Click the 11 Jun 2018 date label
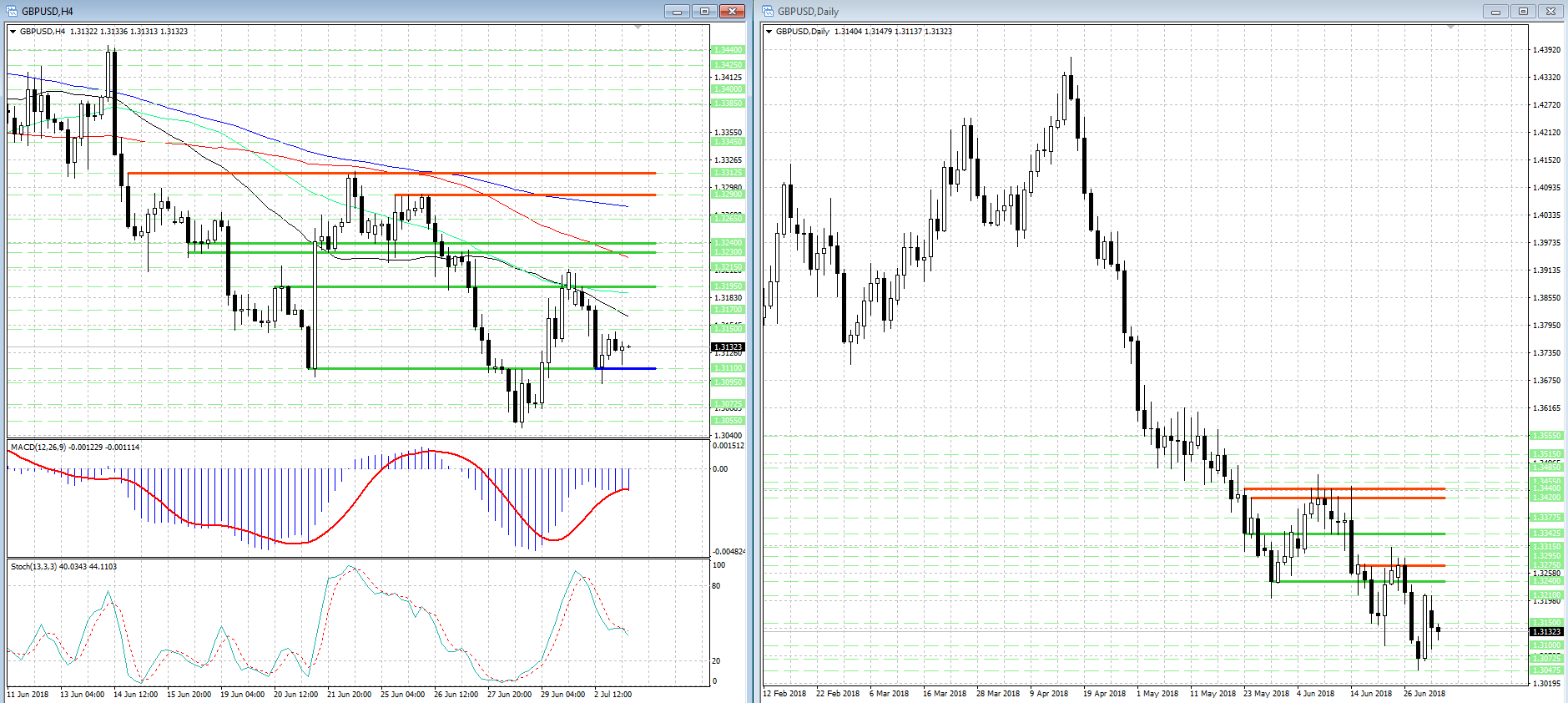 point(28,695)
